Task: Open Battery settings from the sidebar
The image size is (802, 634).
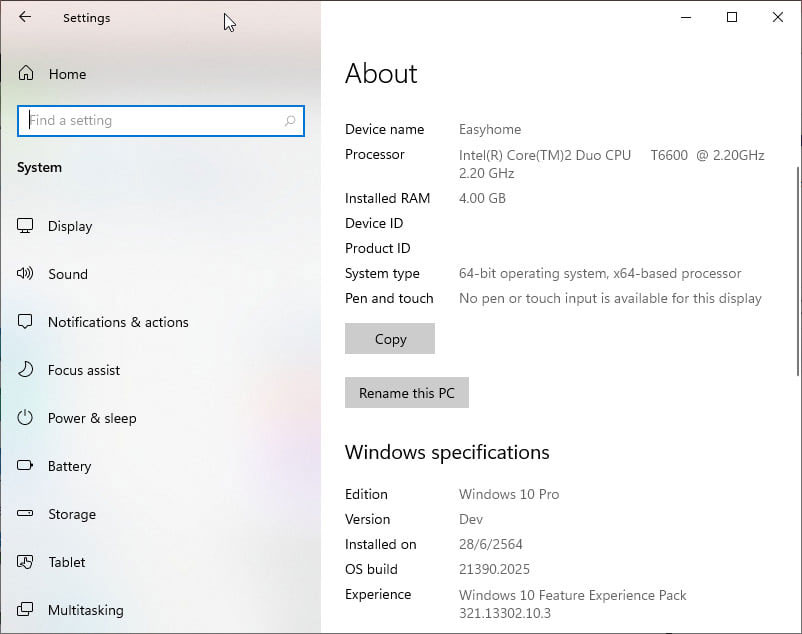Action: (25, 466)
